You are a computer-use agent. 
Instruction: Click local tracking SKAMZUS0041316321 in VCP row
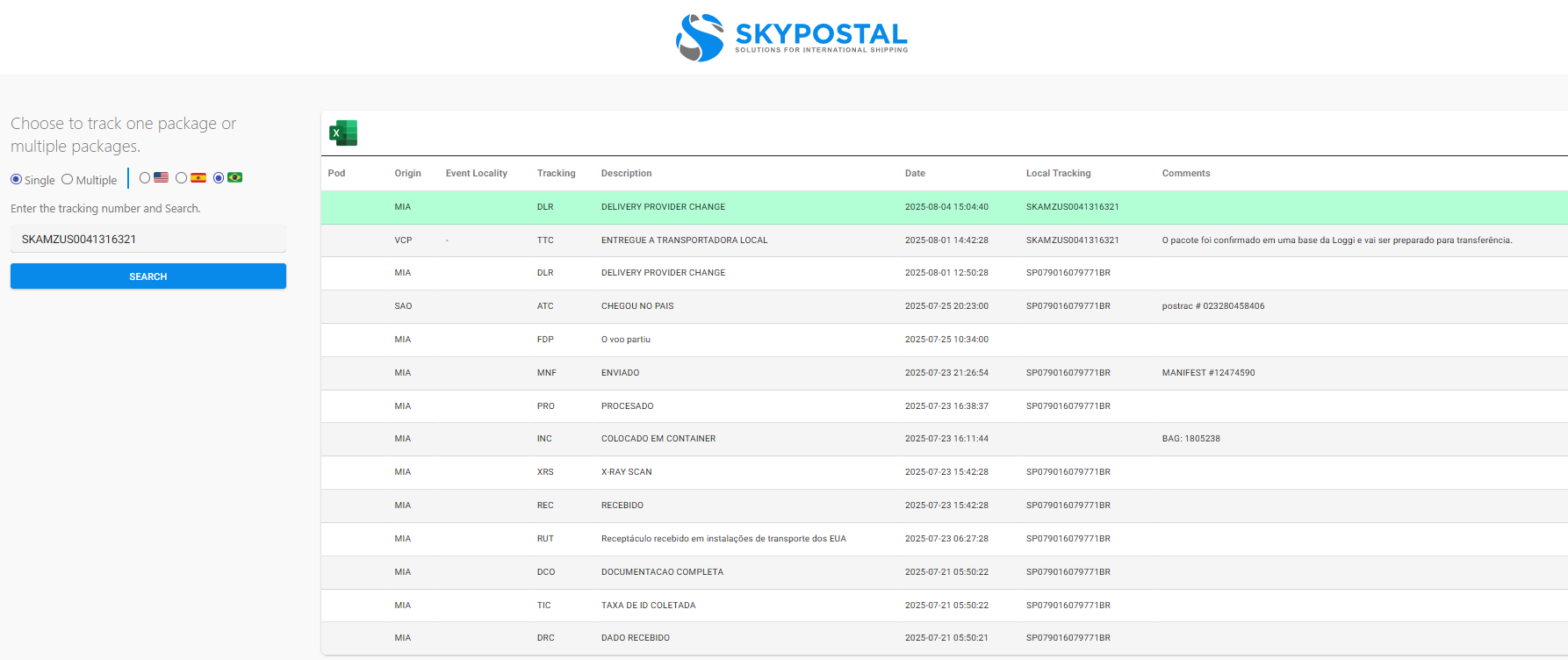coord(1072,240)
